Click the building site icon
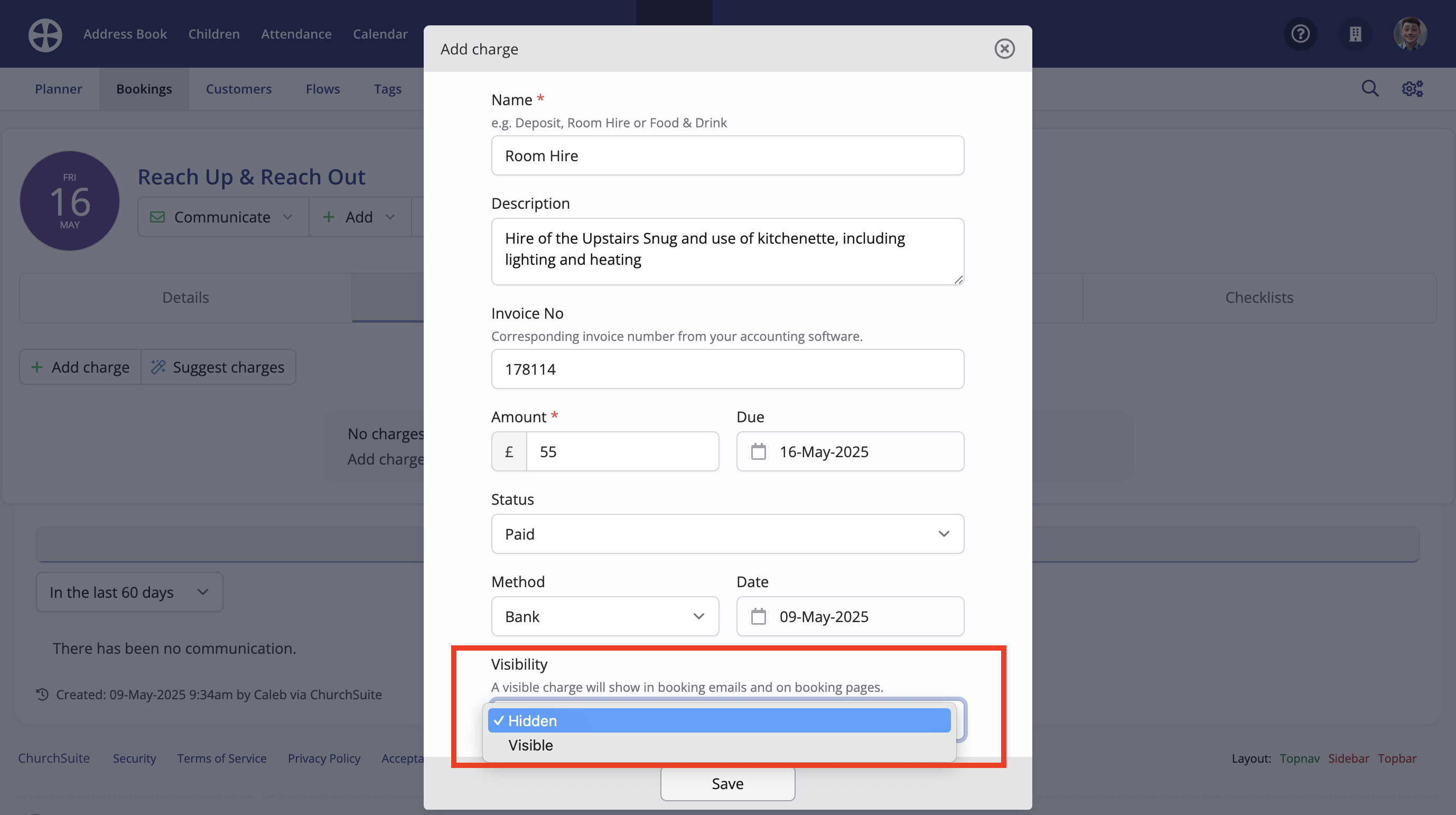The height and width of the screenshot is (815, 1456). click(x=1356, y=34)
